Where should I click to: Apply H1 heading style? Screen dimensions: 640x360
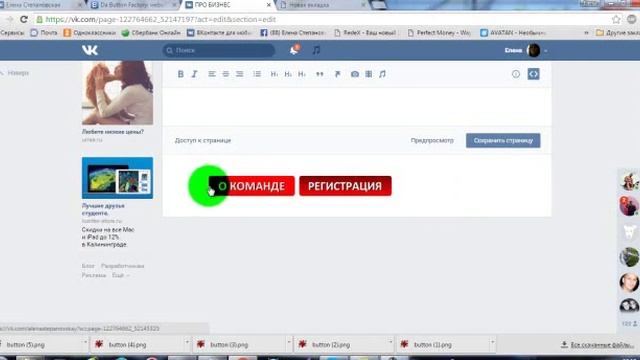coord(274,74)
